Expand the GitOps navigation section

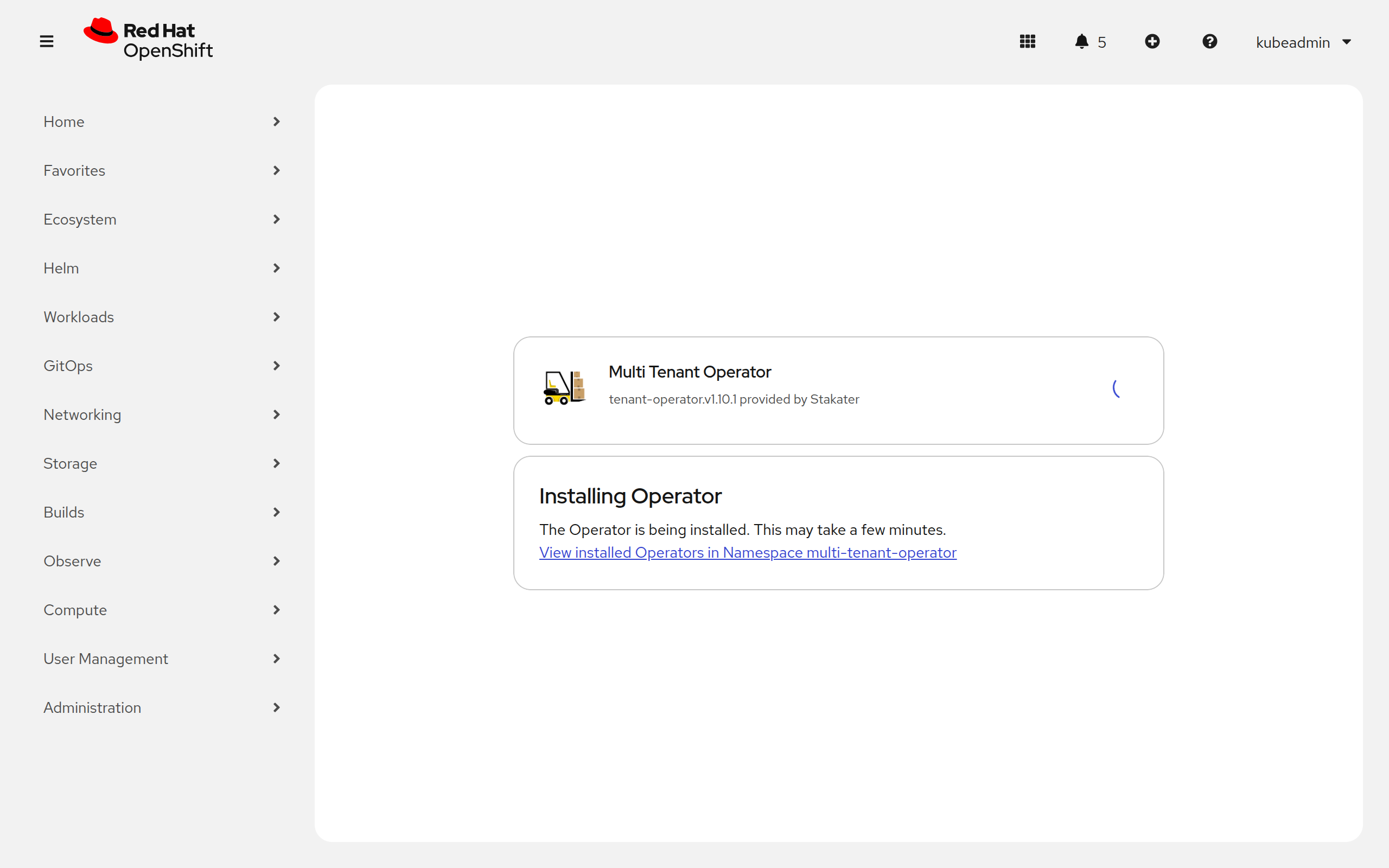click(x=162, y=366)
